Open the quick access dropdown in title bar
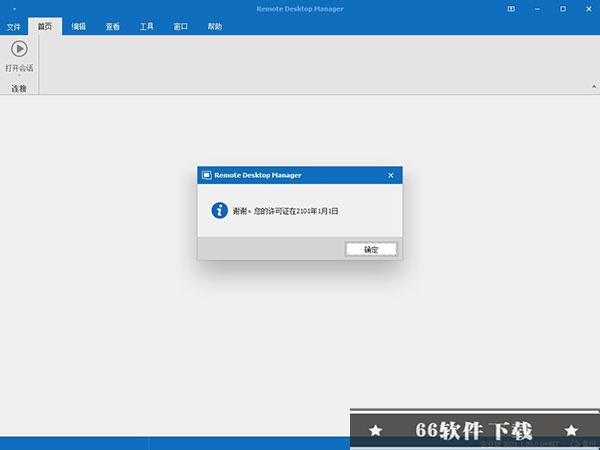600x450 pixels. click(x=14, y=9)
